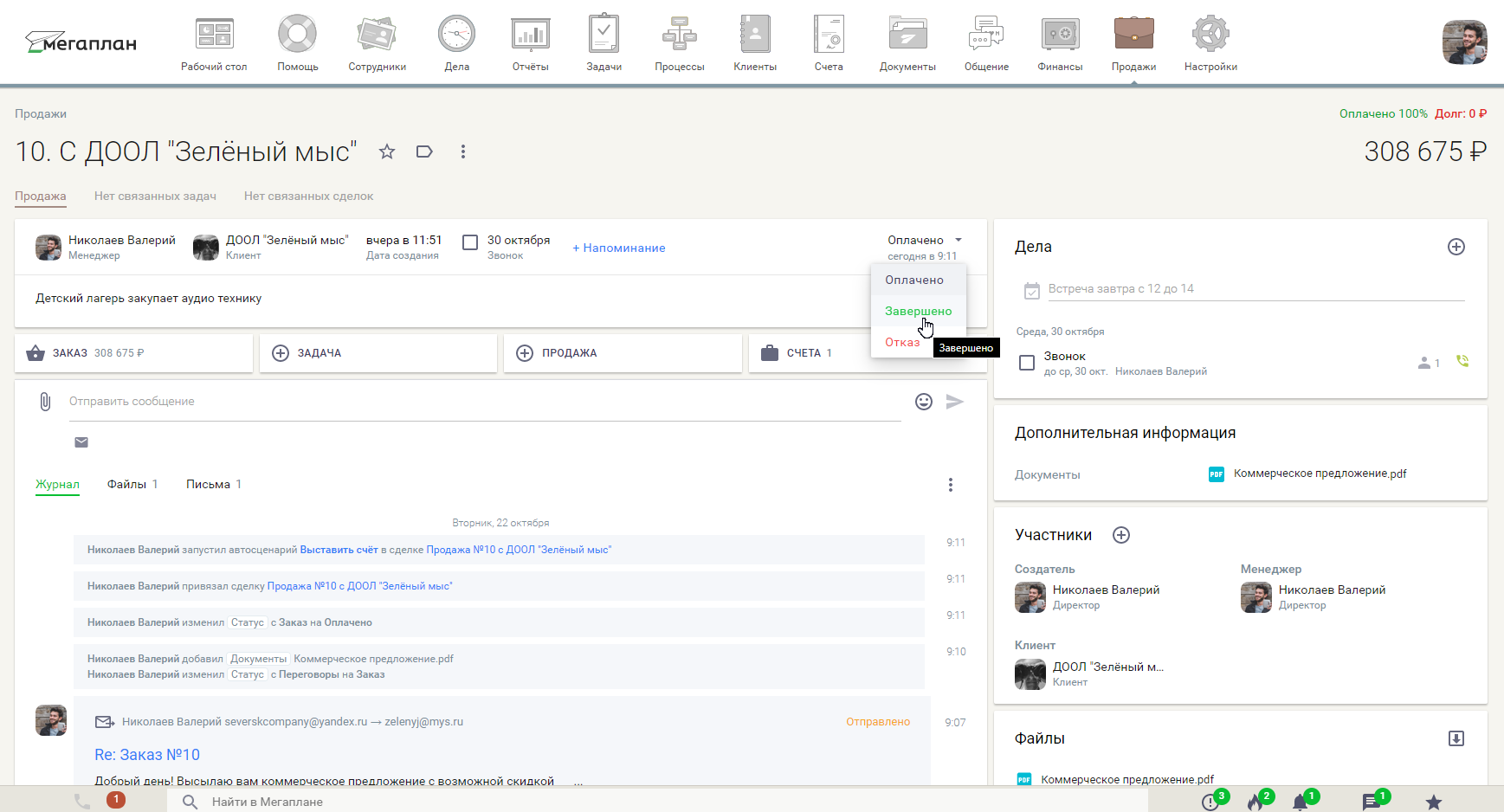Open Продажи breadcrumb link
Image resolution: width=1504 pixels, height=812 pixels.
41,113
